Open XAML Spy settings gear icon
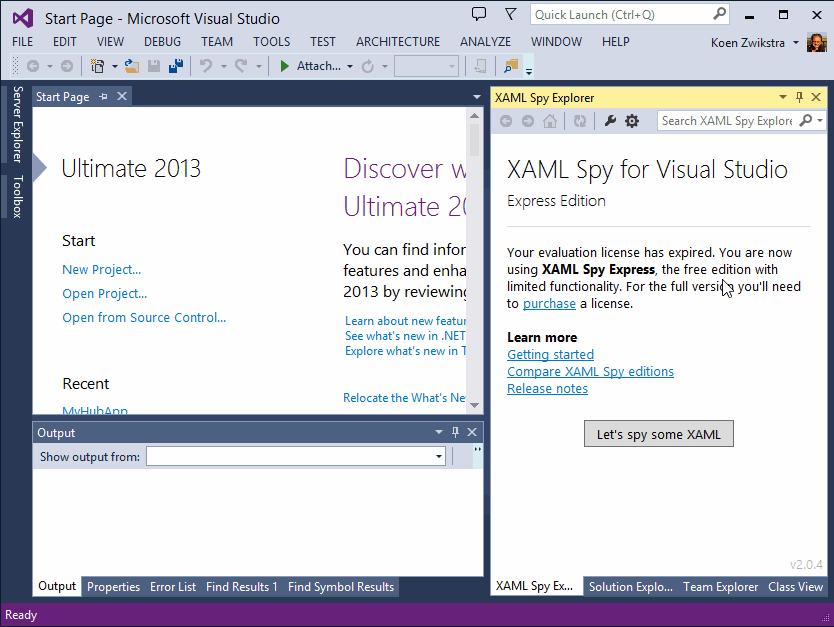Screen dimensions: 834x627 click(632, 121)
